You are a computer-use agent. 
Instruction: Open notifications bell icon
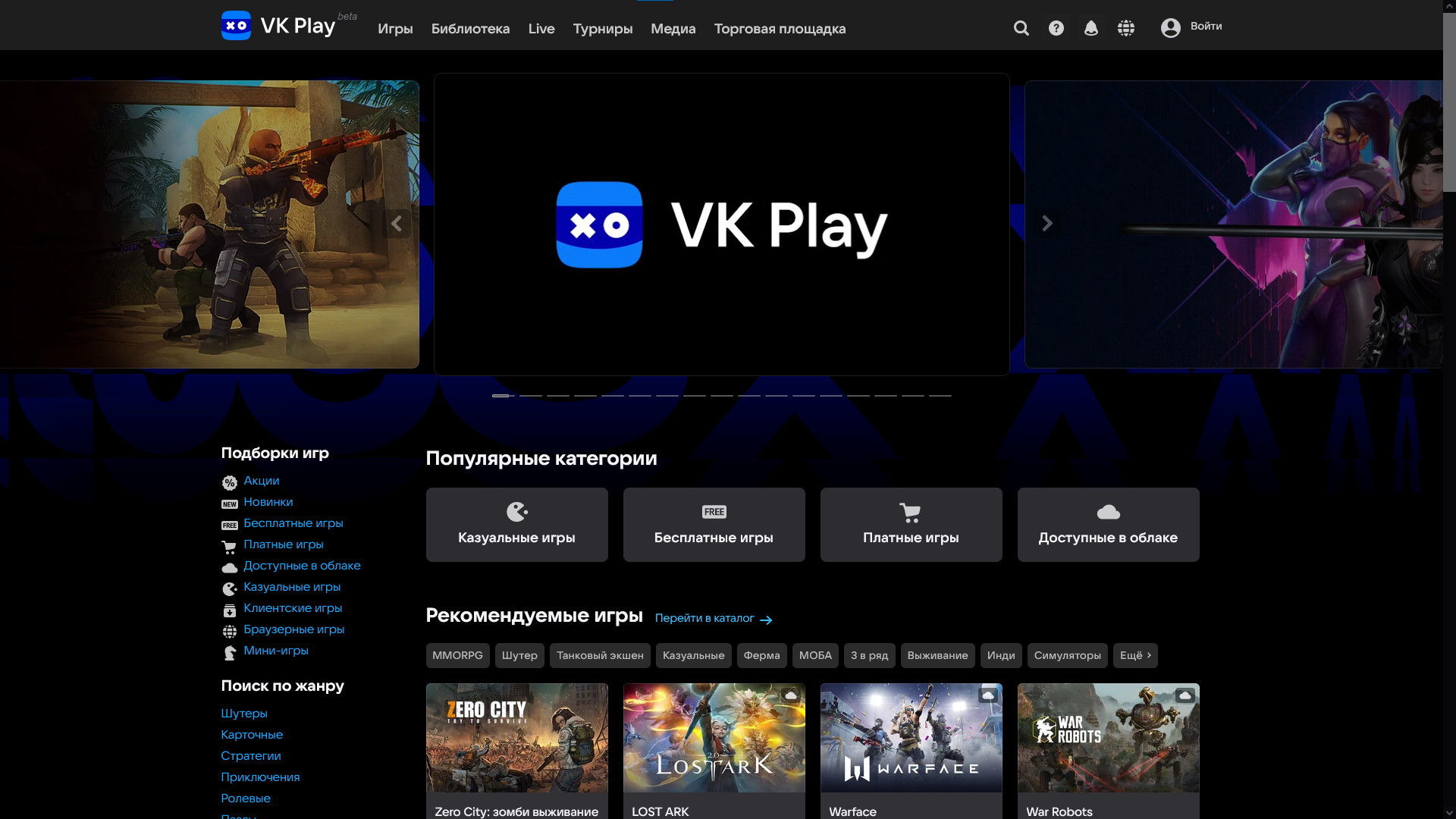pyautogui.click(x=1090, y=28)
